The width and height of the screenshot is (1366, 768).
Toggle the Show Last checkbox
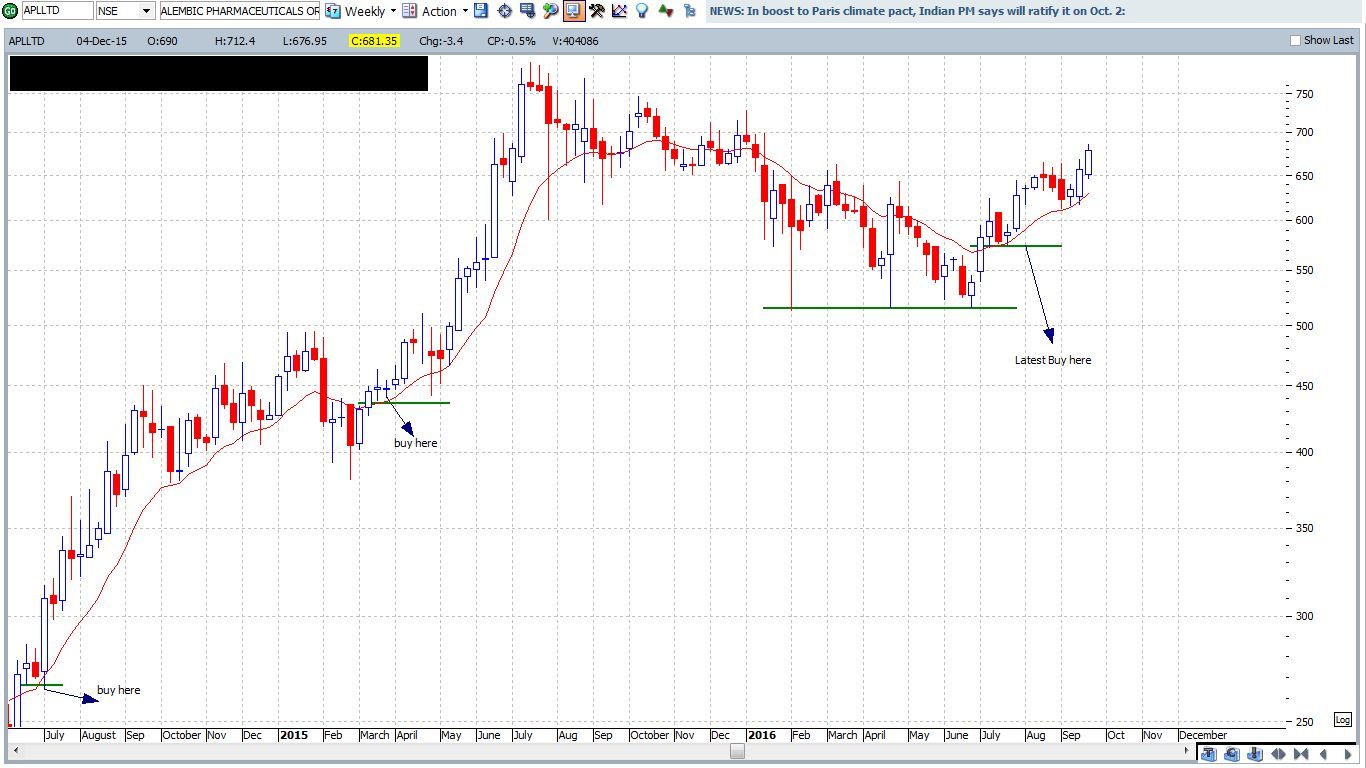(1296, 41)
